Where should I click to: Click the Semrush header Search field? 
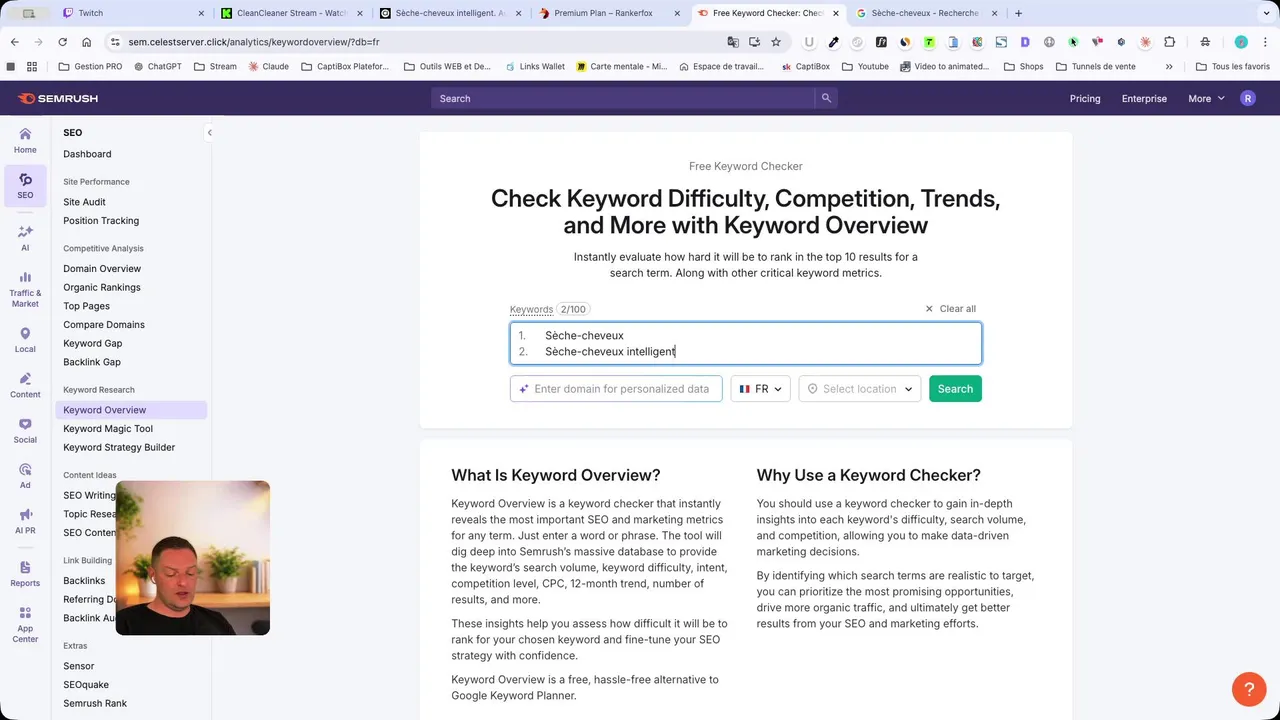pyautogui.click(x=624, y=98)
